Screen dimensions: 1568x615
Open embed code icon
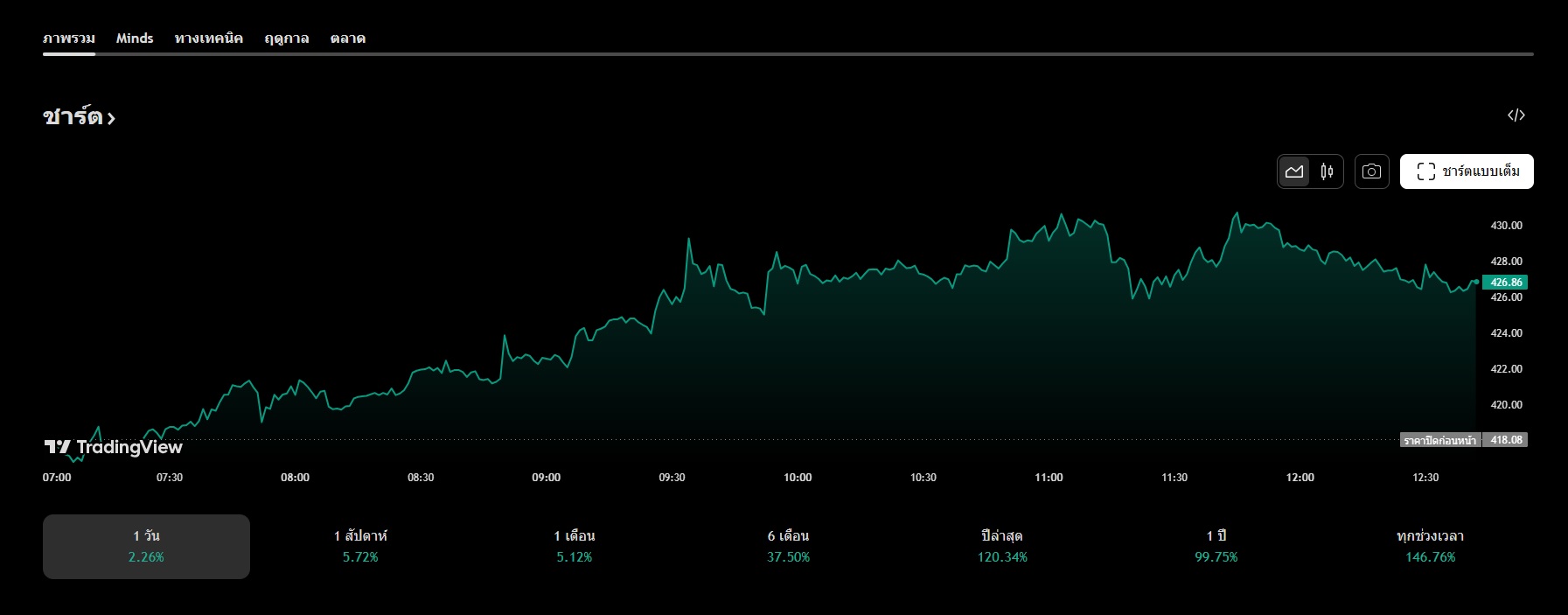pyautogui.click(x=1516, y=115)
